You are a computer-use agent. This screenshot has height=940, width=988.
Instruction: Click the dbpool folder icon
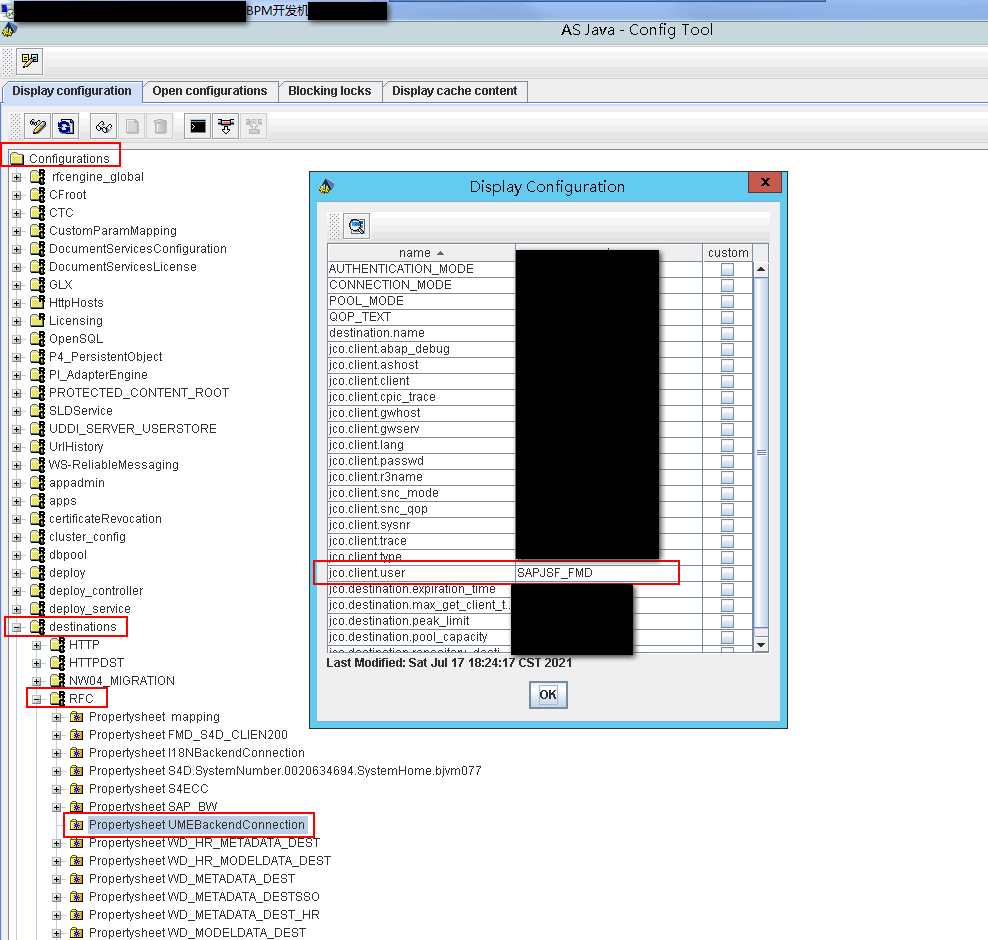coord(38,554)
